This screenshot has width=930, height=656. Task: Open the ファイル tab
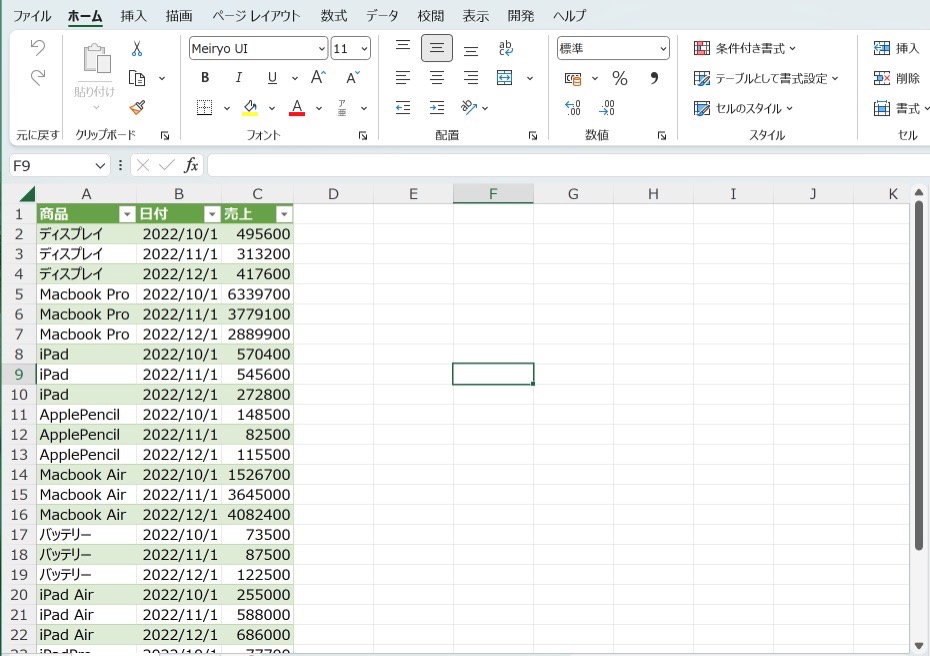32,15
